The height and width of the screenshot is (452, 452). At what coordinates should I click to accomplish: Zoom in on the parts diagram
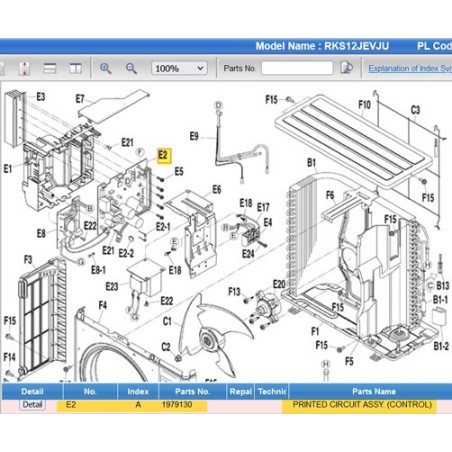pyautogui.click(x=106, y=68)
